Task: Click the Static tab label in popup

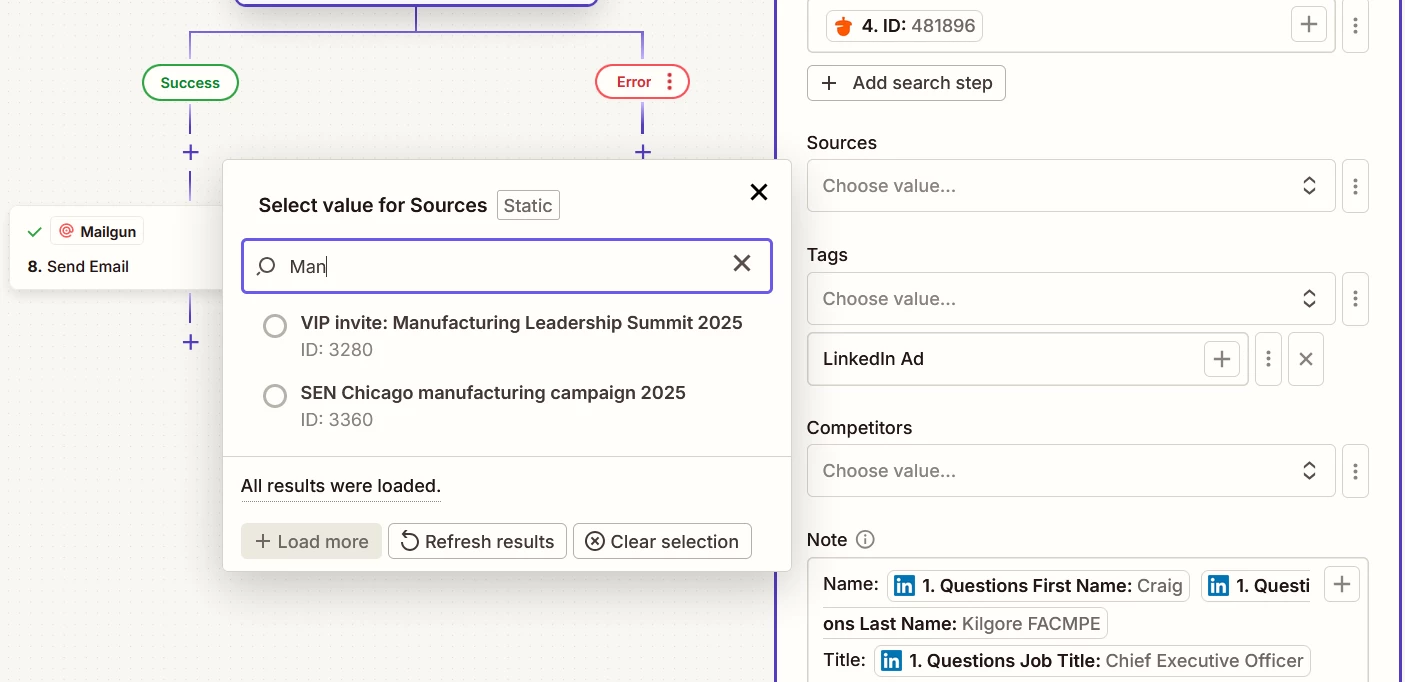Action: 528,205
